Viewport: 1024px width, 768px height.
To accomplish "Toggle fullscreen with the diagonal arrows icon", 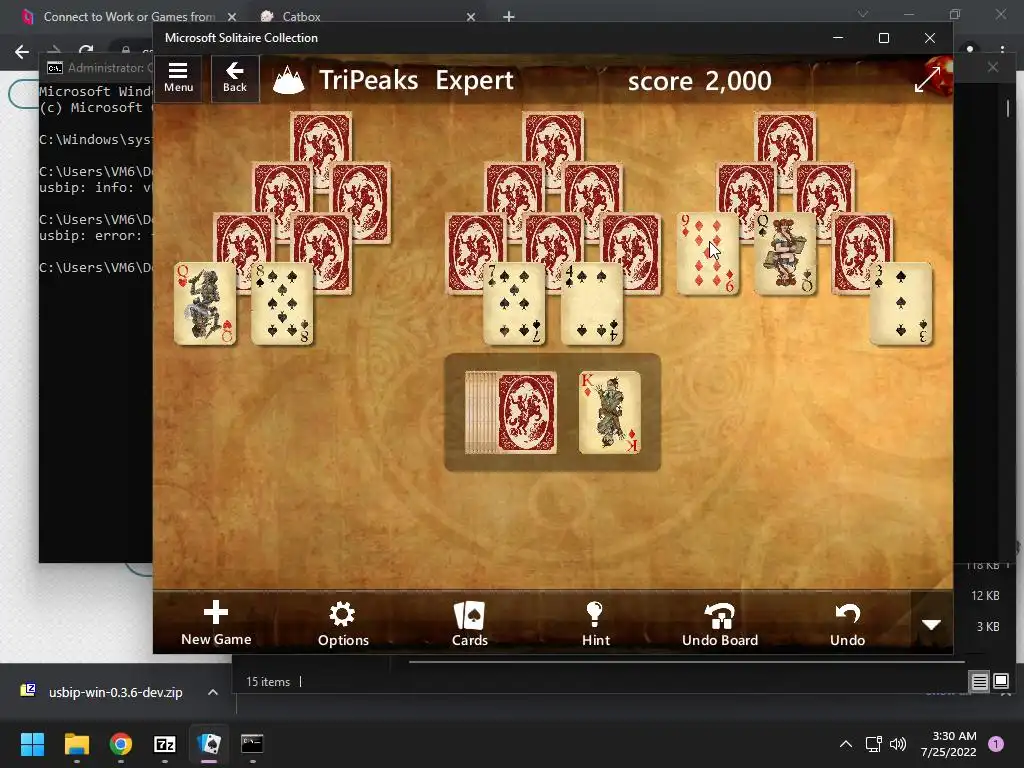I will (x=927, y=79).
